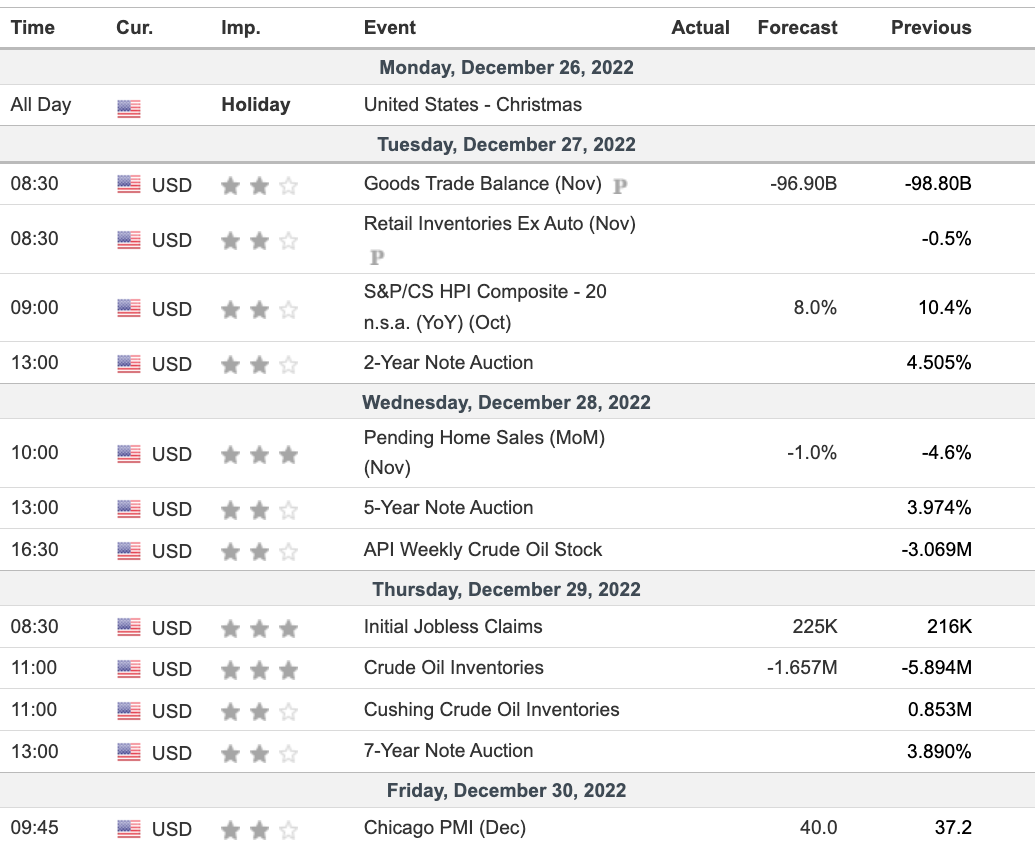Open the 7-Year Note Auction event

point(448,751)
